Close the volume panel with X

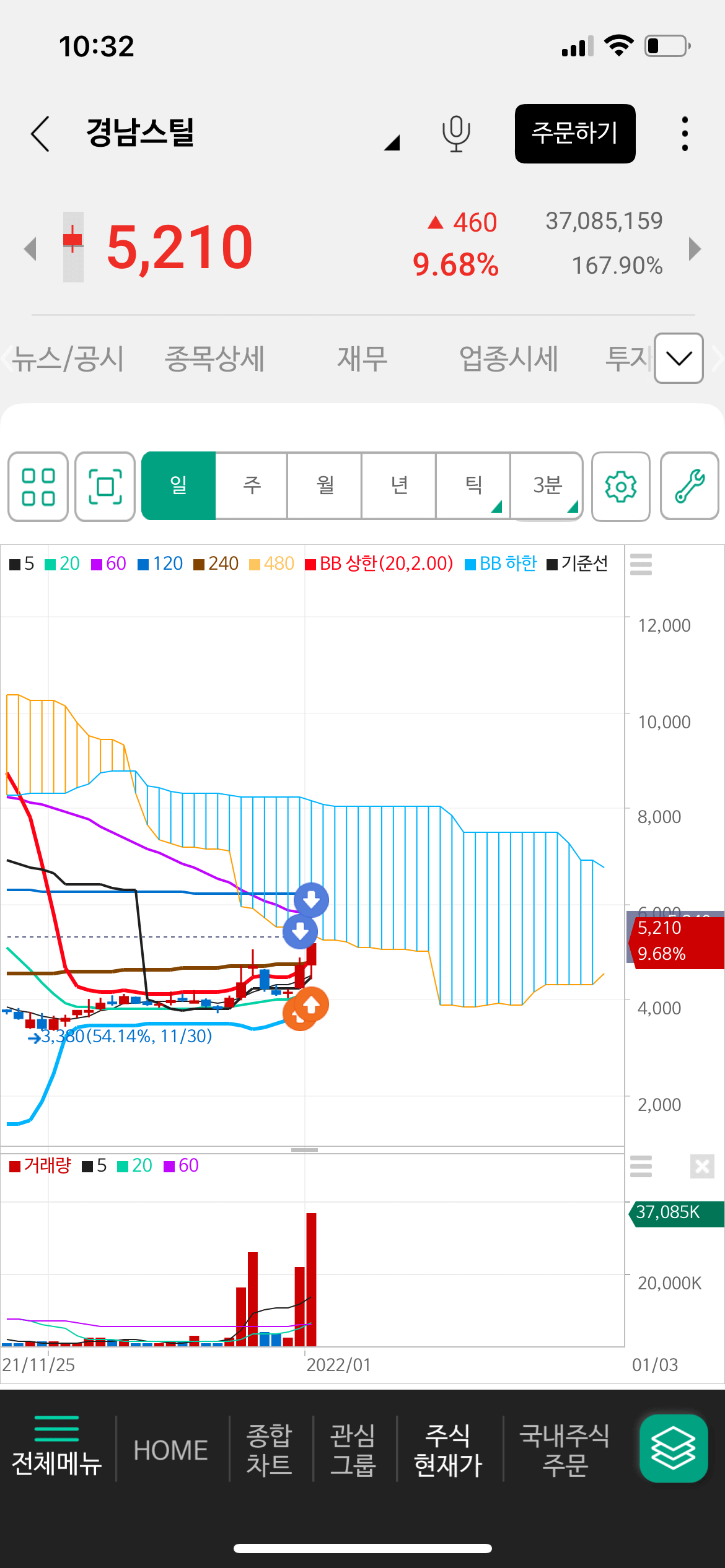point(702,1167)
